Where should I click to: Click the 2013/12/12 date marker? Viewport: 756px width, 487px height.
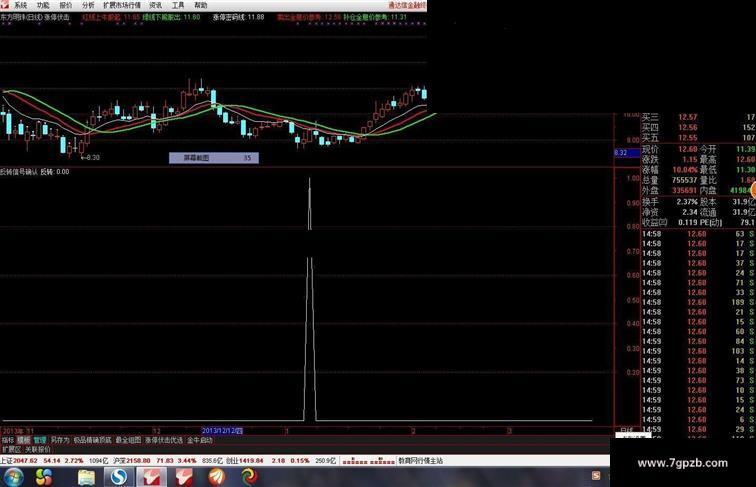(x=222, y=431)
